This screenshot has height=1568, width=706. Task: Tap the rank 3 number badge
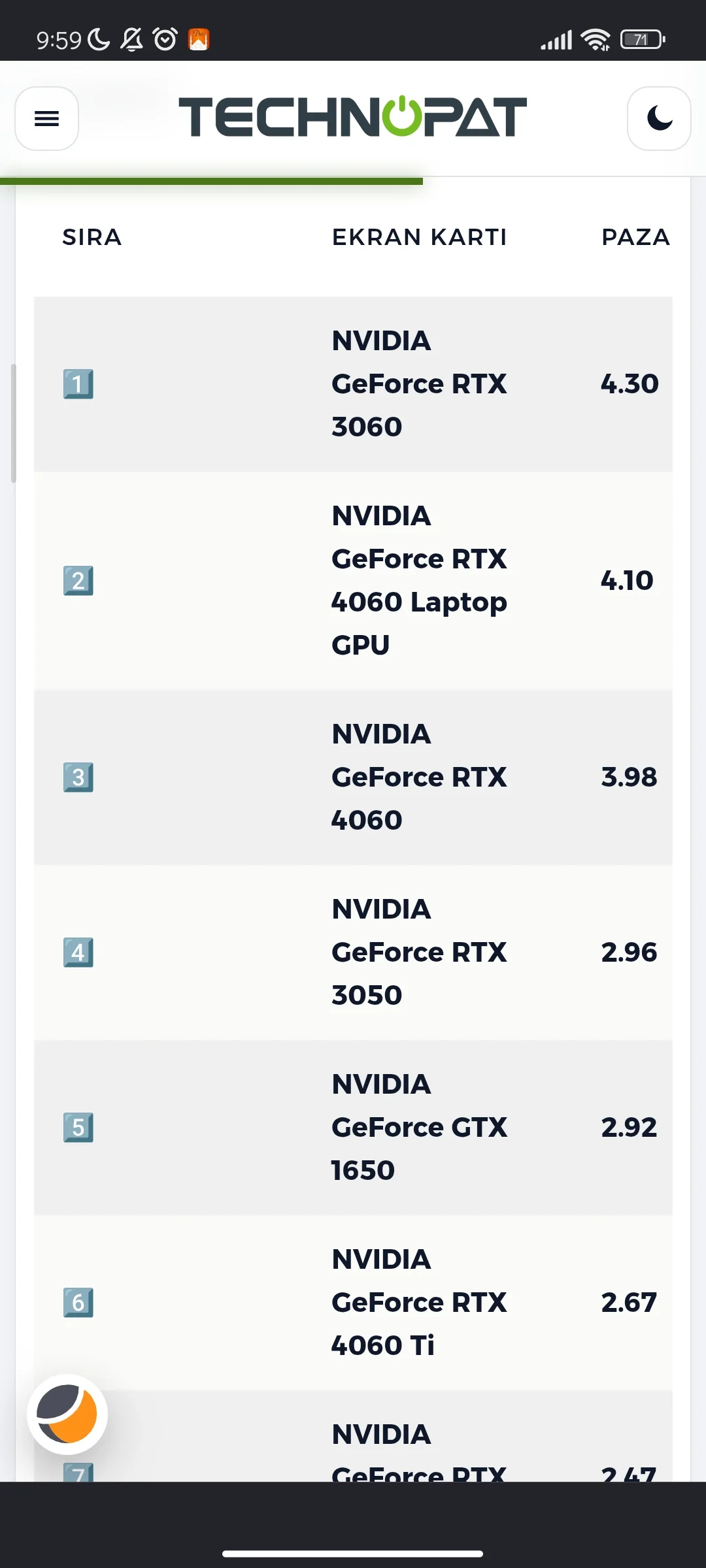pyautogui.click(x=78, y=777)
